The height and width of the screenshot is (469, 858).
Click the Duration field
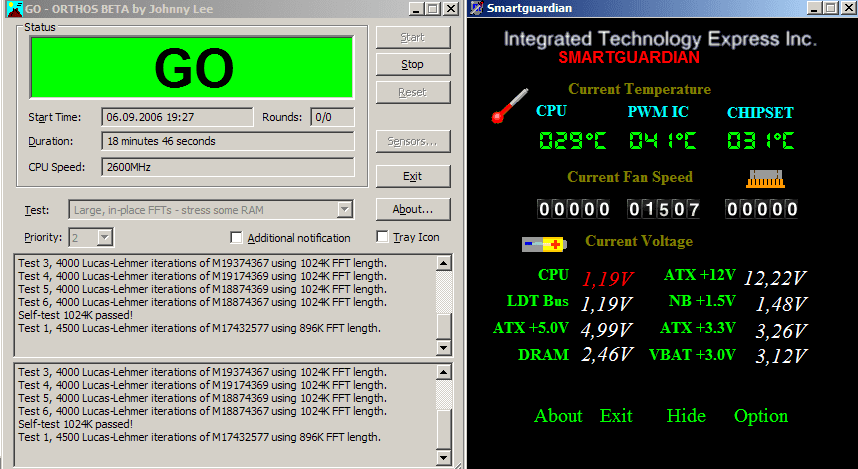pos(228,141)
